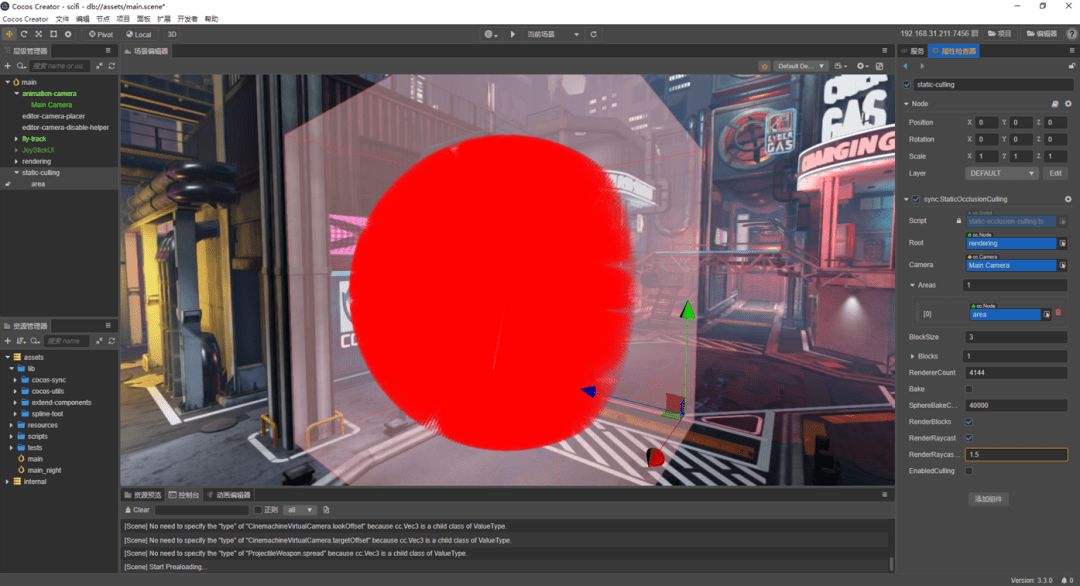
Task: Collapse the main scene node
Action: [8, 82]
